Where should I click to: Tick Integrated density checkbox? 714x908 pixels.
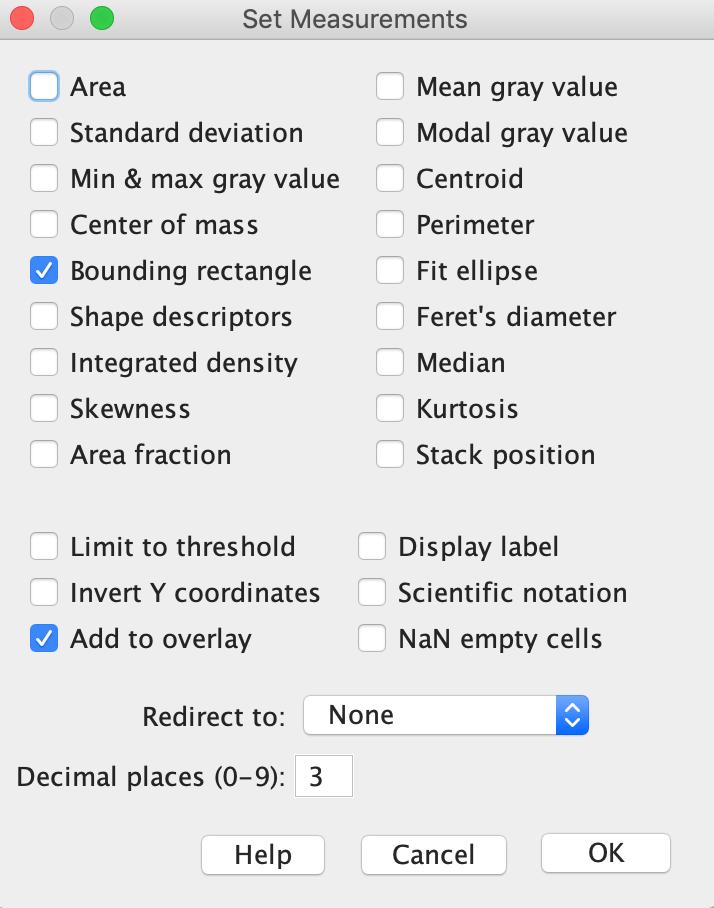(44, 363)
